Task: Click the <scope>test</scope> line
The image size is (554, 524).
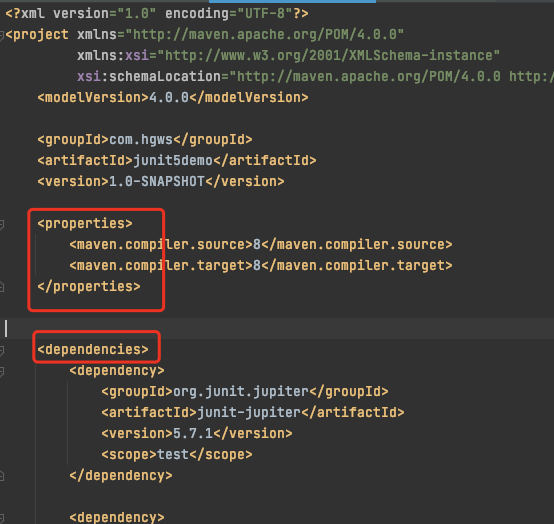Action: pos(177,454)
